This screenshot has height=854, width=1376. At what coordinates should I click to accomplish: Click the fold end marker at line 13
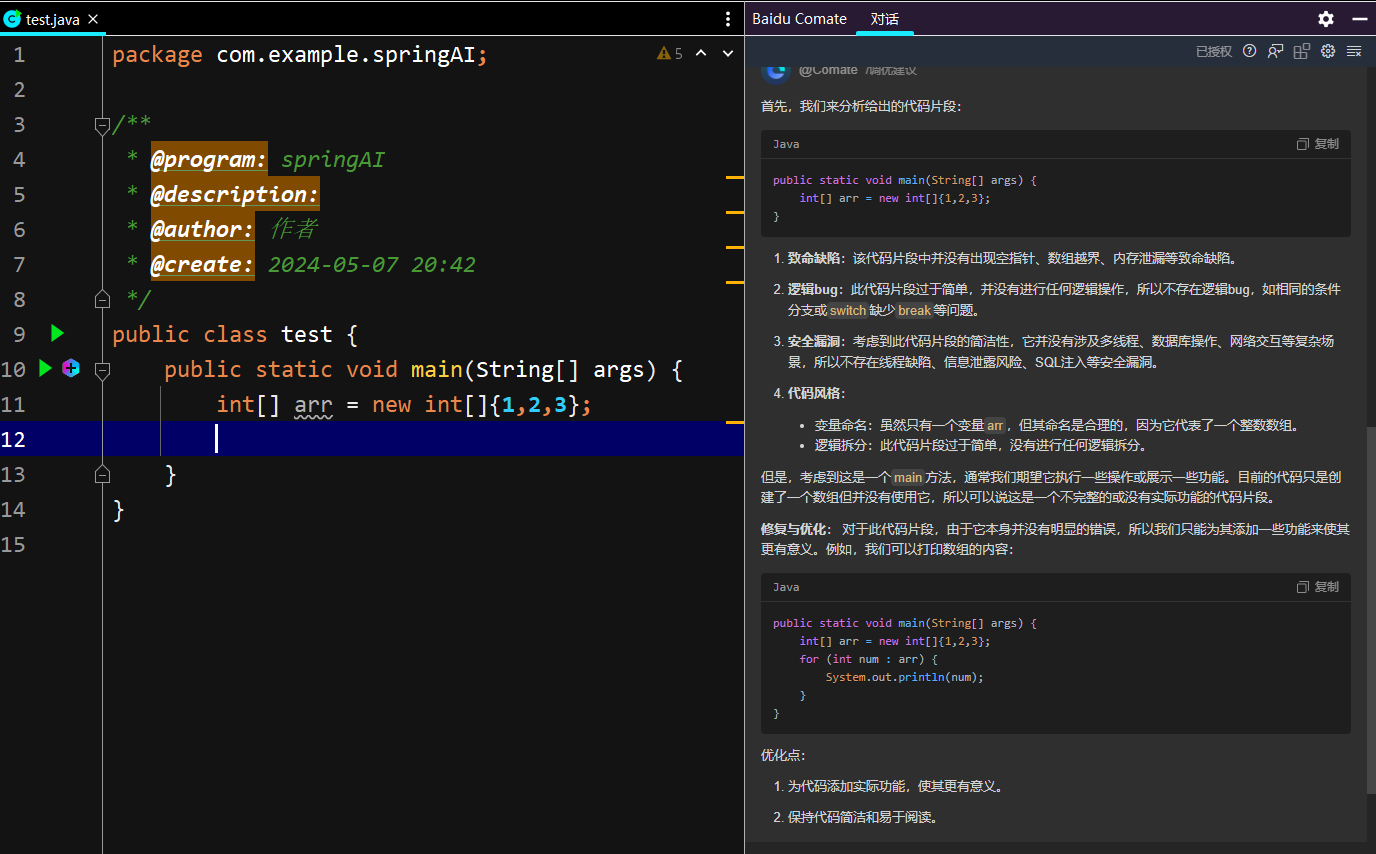tap(102, 473)
